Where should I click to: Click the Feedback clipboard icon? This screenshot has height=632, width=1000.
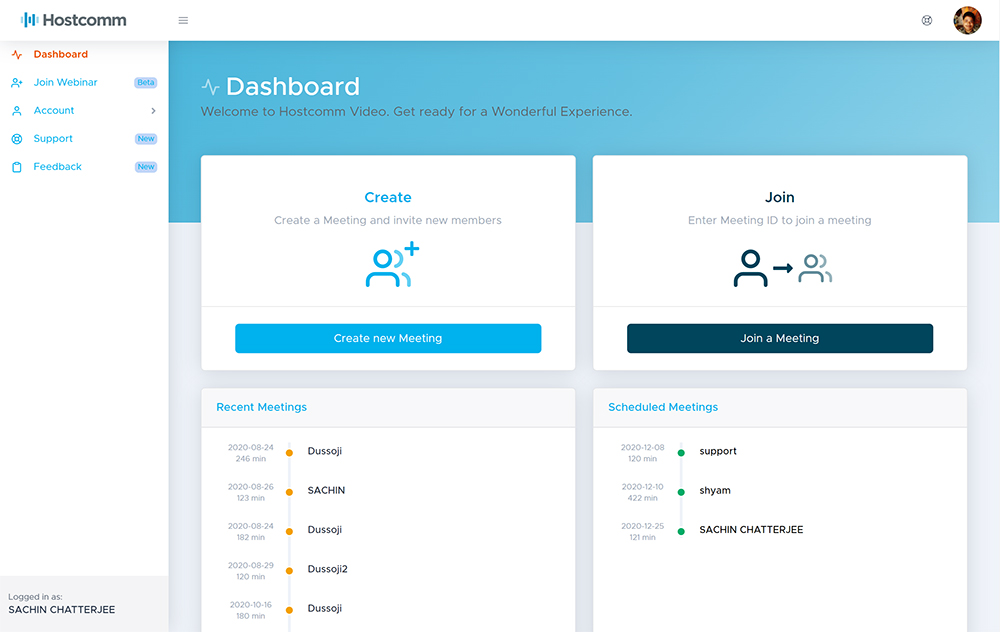(17, 167)
